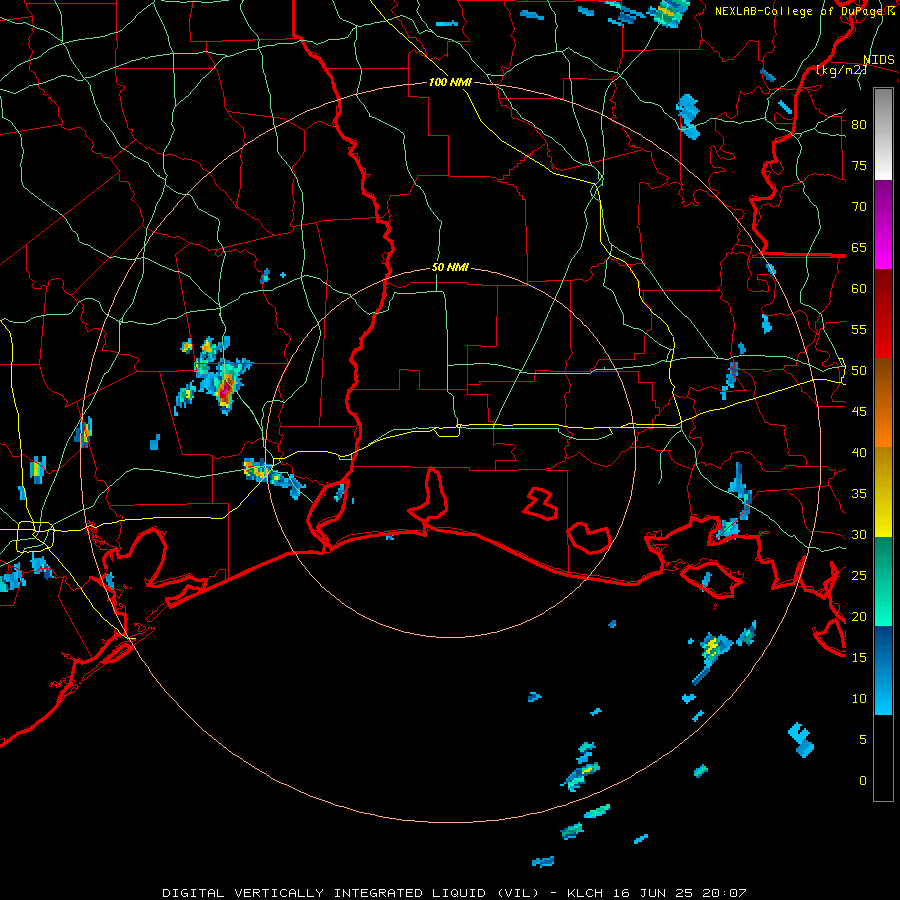900x900 pixels.
Task: Click the 20 value on color scale
Action: click(x=859, y=616)
